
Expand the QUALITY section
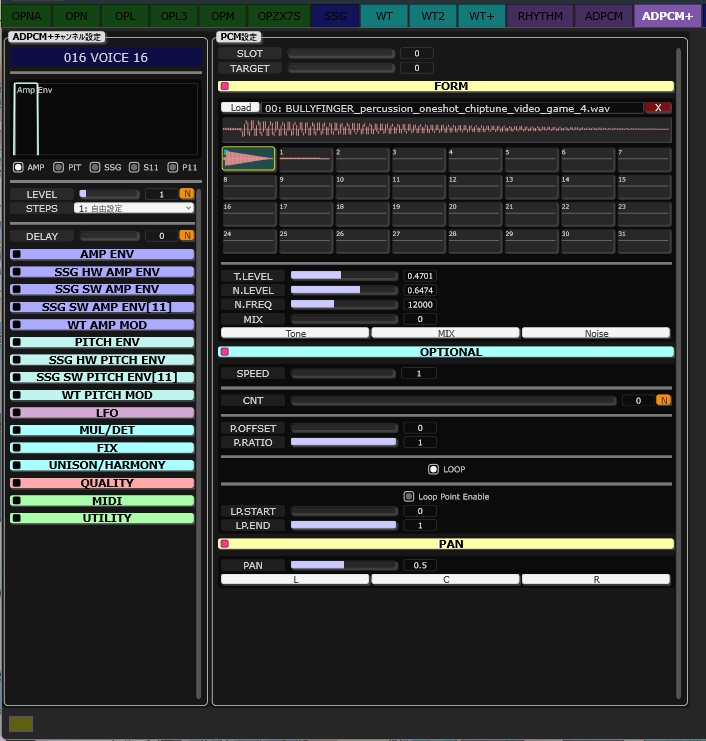(x=102, y=483)
